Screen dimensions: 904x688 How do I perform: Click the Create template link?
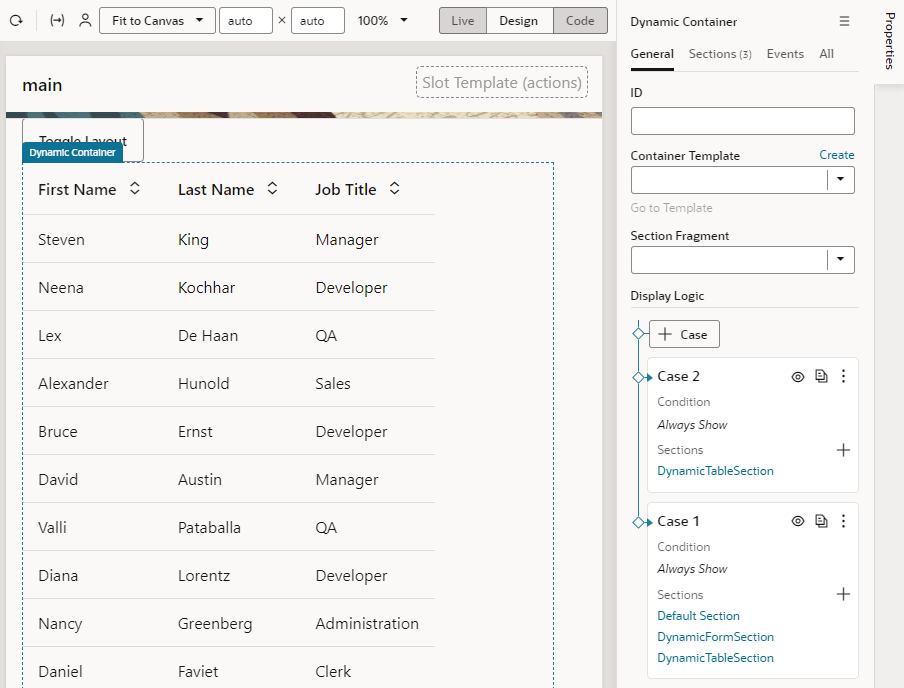(x=837, y=155)
